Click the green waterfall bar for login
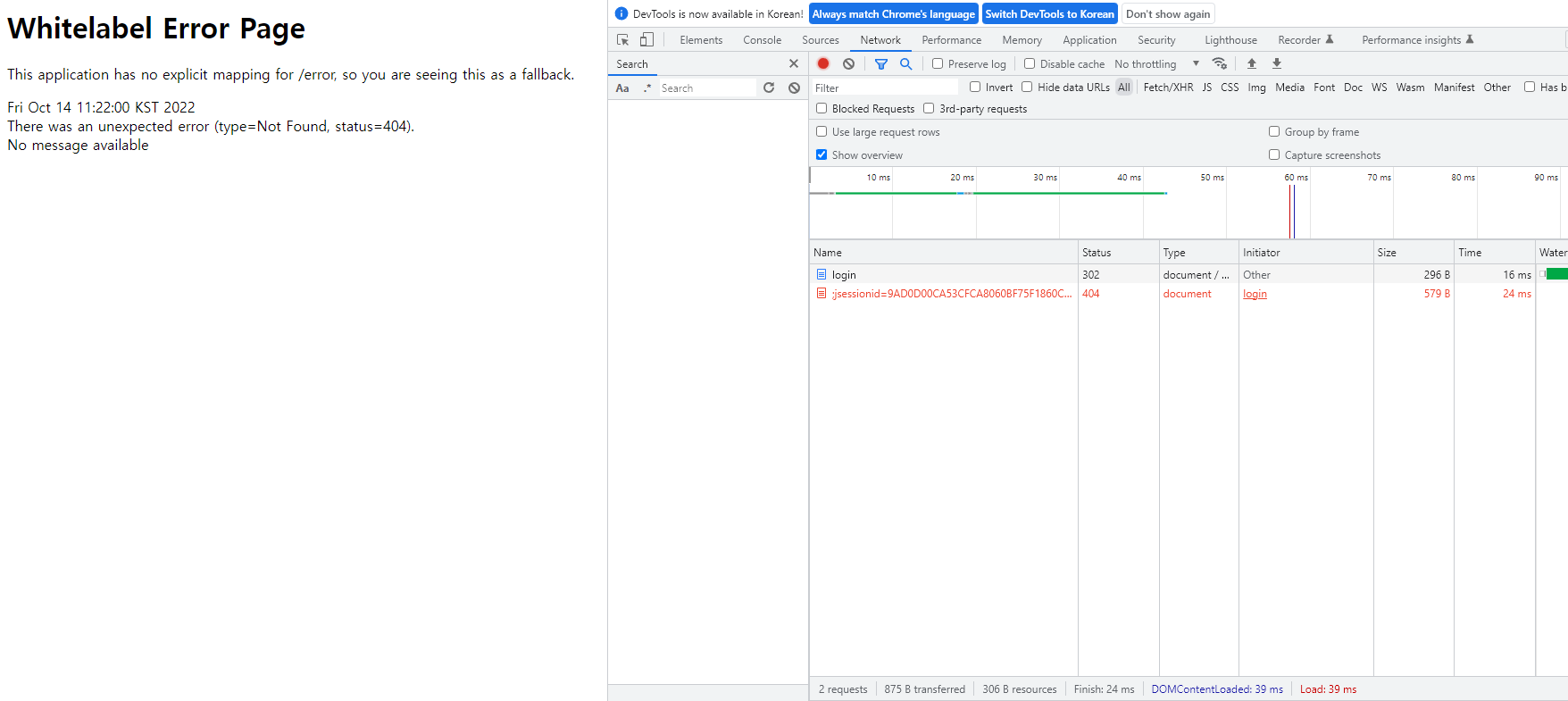1568x701 pixels. [1556, 274]
